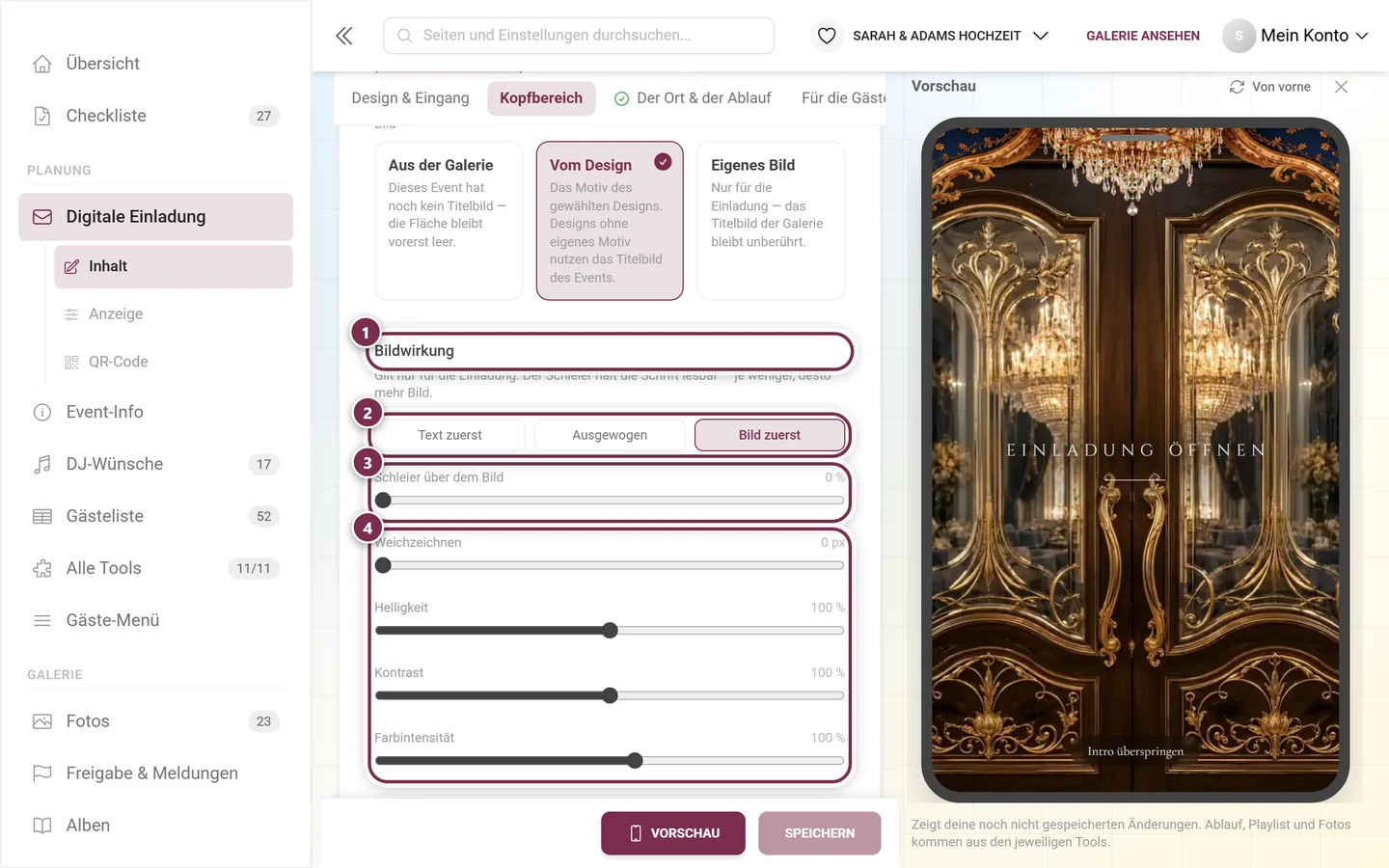Close the Vorschau preview panel
The height and width of the screenshot is (868, 1389).
click(1341, 87)
